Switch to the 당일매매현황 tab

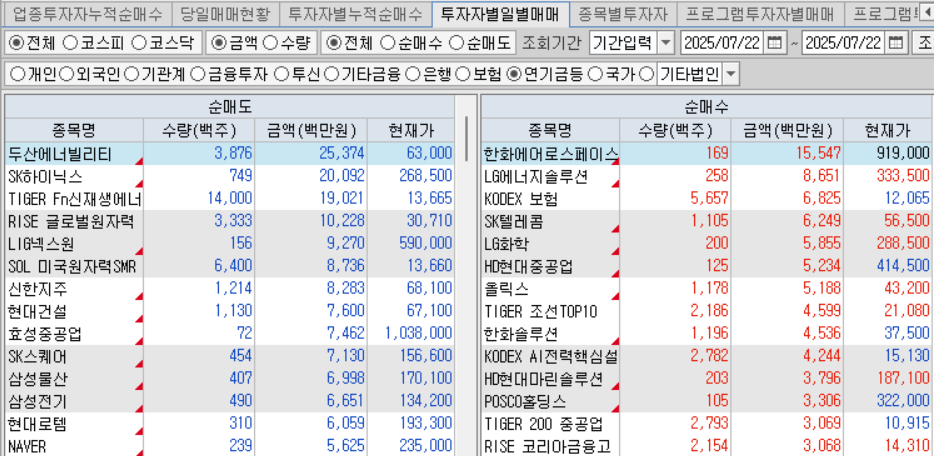[224, 13]
